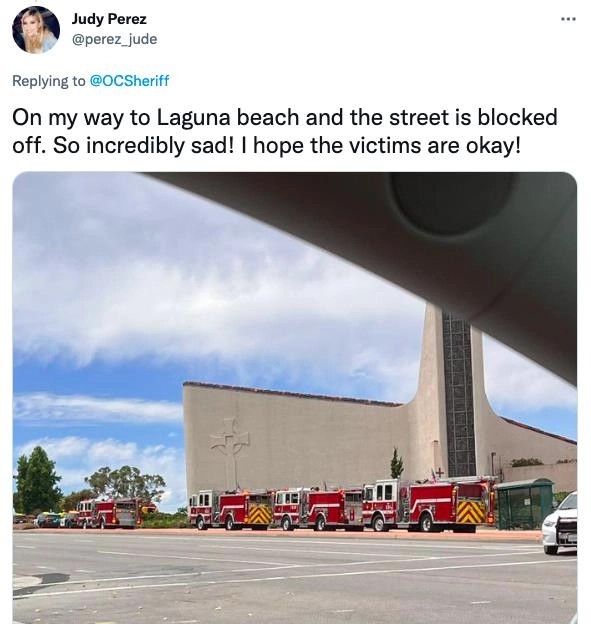Click the 'Replying to' label text
591x624 pixels.
tap(49, 81)
